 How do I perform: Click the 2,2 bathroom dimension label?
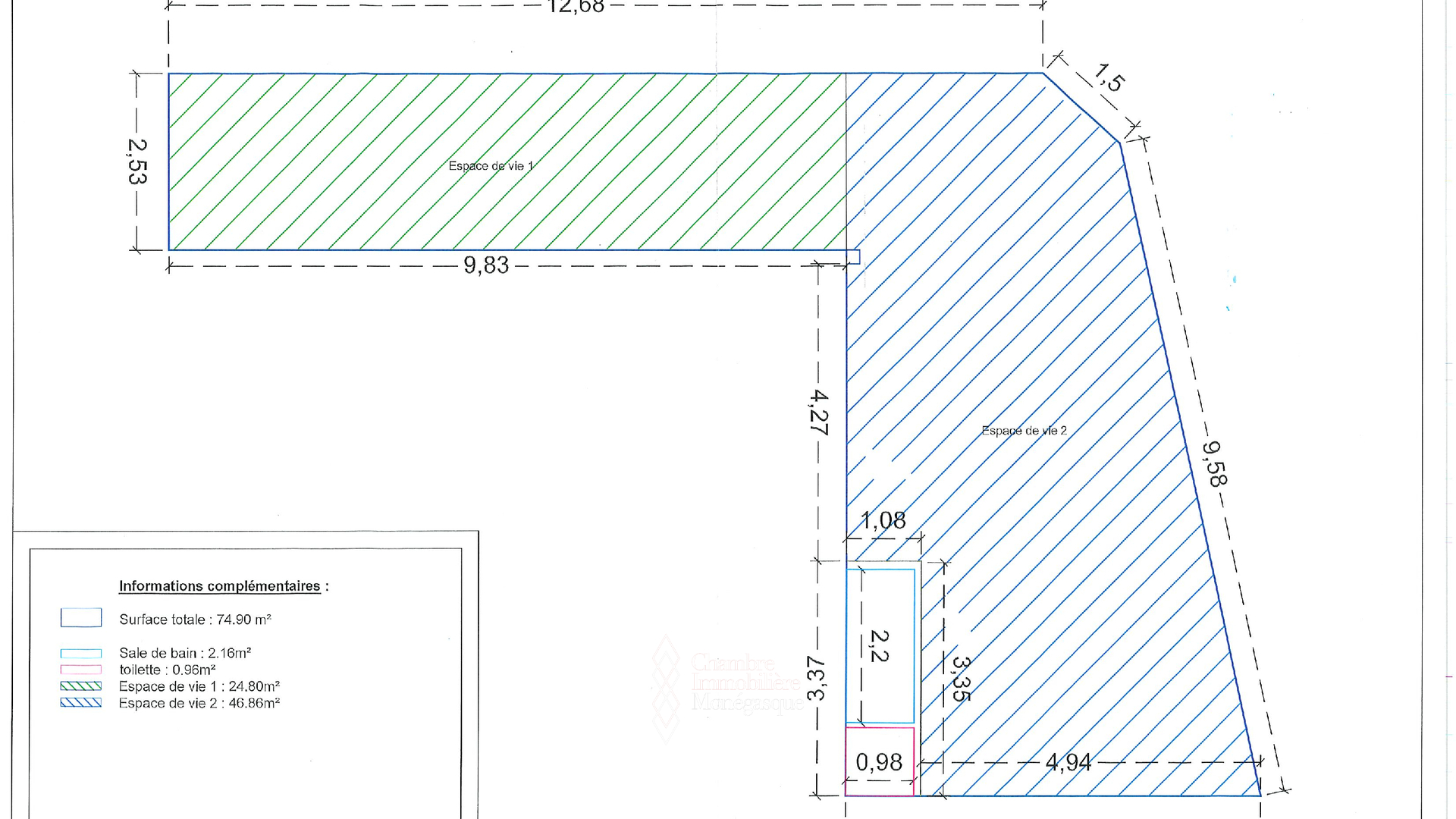pyautogui.click(x=879, y=646)
